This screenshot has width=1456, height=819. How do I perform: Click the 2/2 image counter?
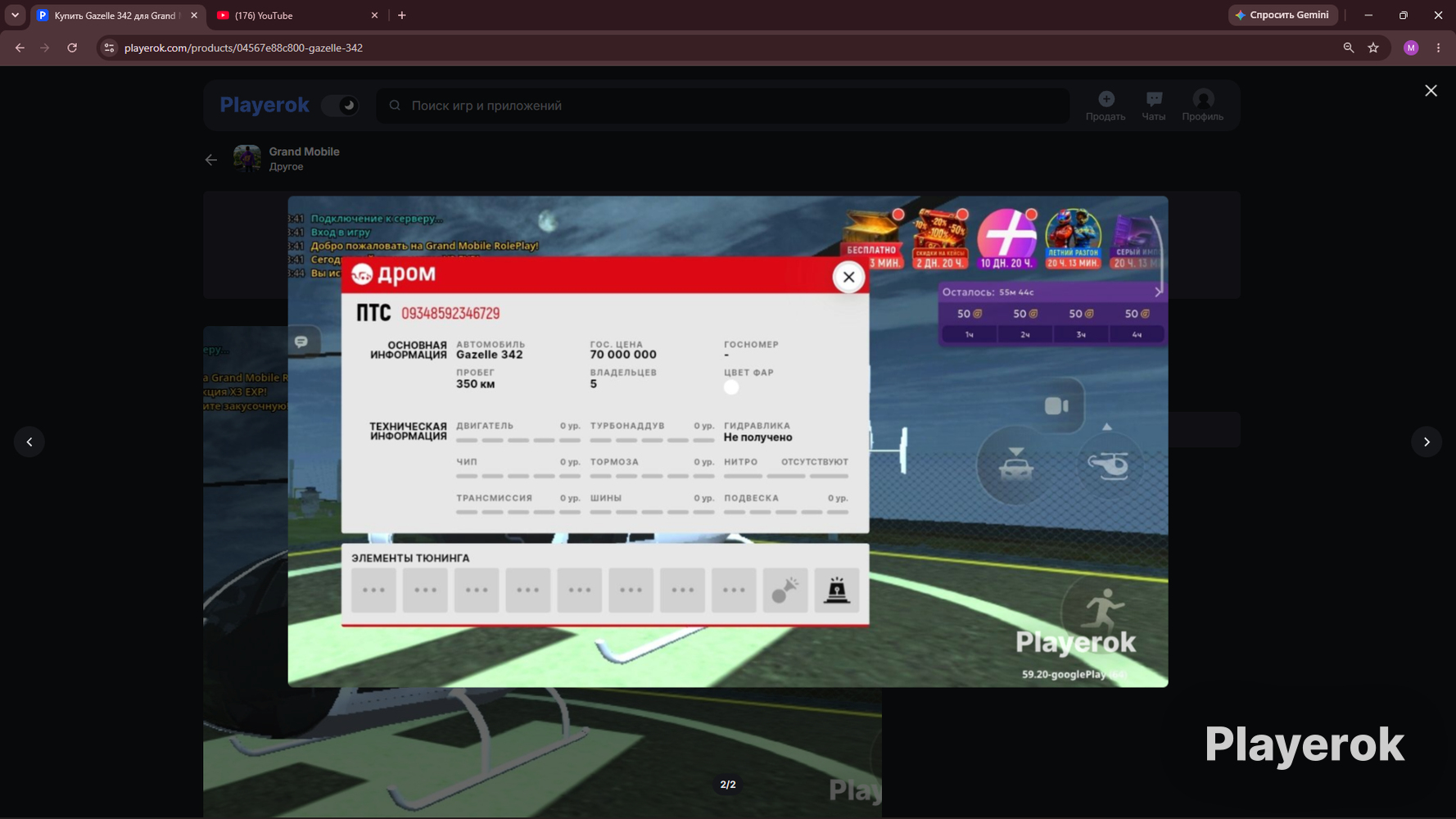click(728, 785)
